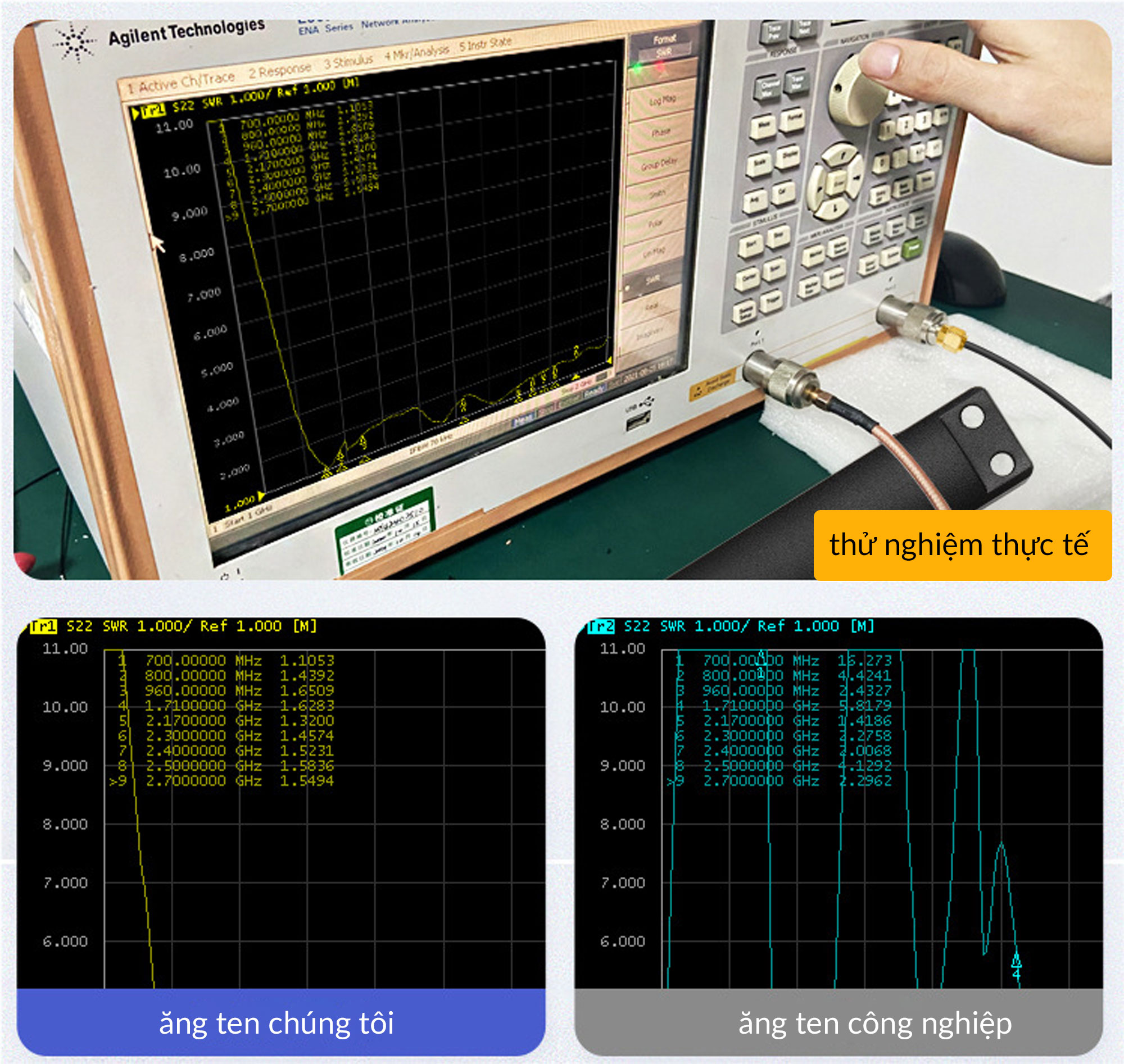Open the 2 Response menu
1124x1064 pixels.
279,70
